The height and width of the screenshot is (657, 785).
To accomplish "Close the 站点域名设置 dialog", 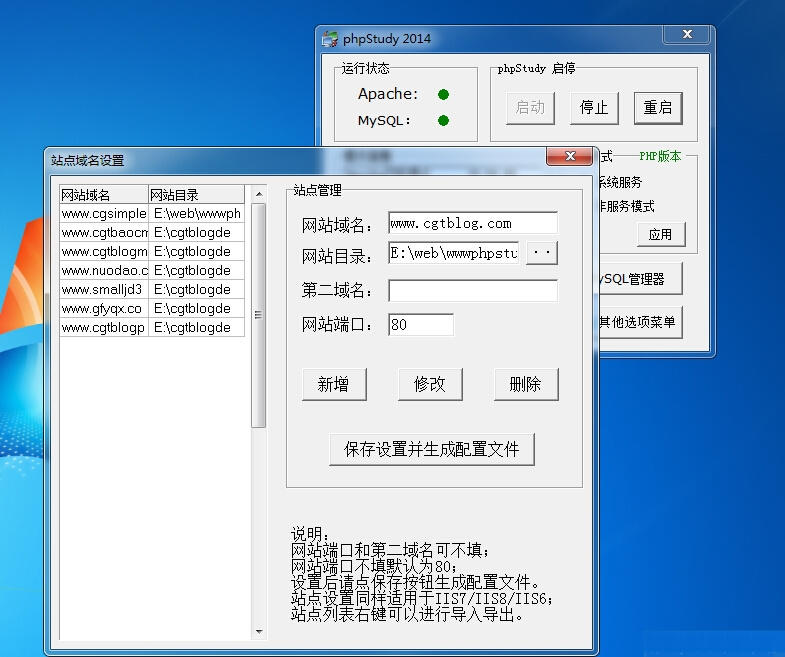I will (x=570, y=156).
